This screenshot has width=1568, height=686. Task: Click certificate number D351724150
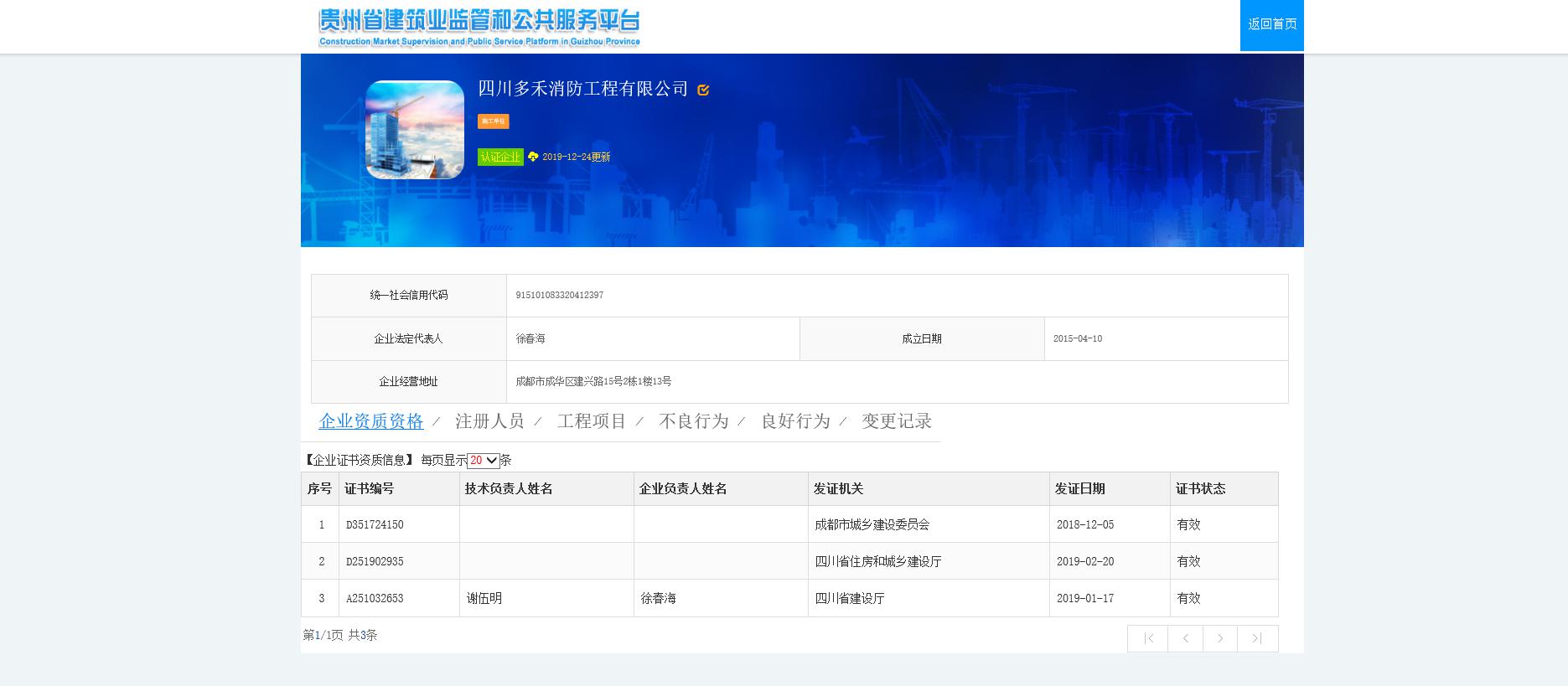[x=375, y=525]
